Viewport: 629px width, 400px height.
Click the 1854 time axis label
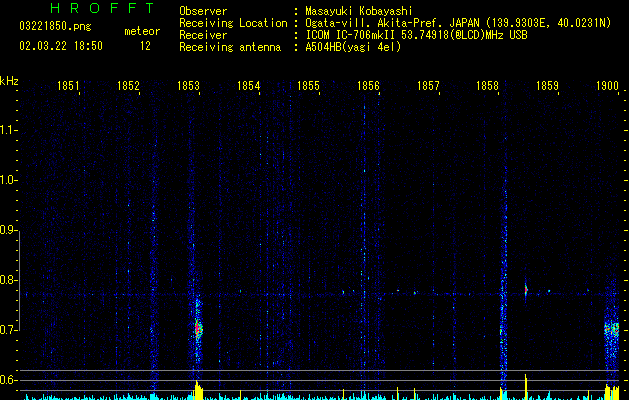[248, 86]
